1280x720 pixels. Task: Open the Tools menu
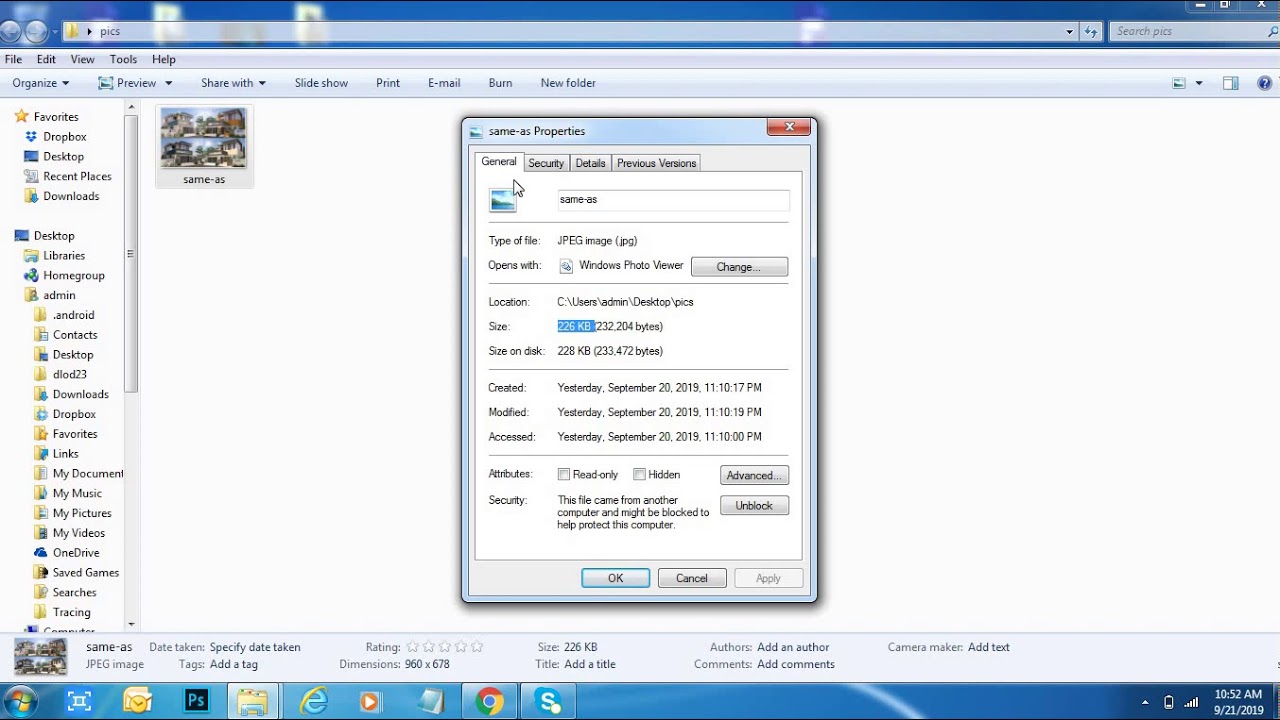(123, 60)
